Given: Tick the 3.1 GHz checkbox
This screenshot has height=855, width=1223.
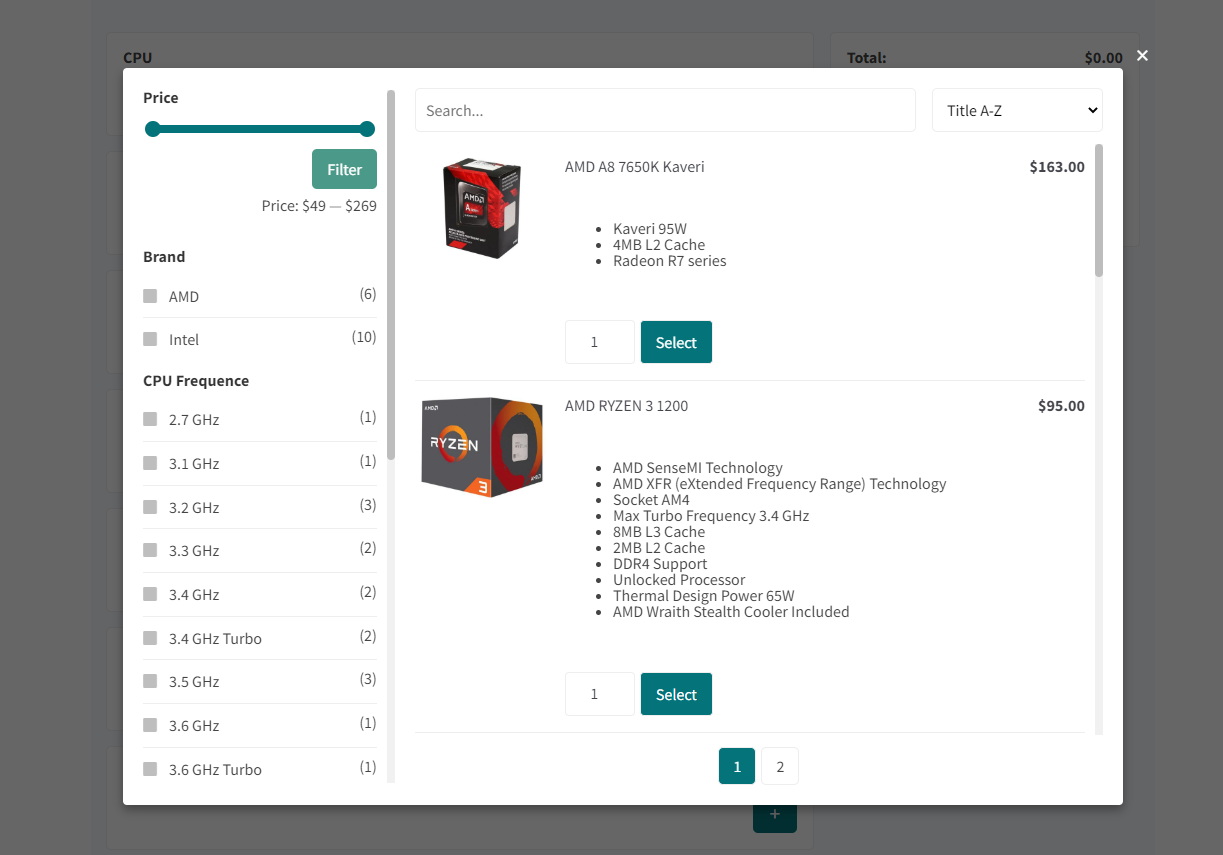Looking at the screenshot, I should tap(150, 463).
